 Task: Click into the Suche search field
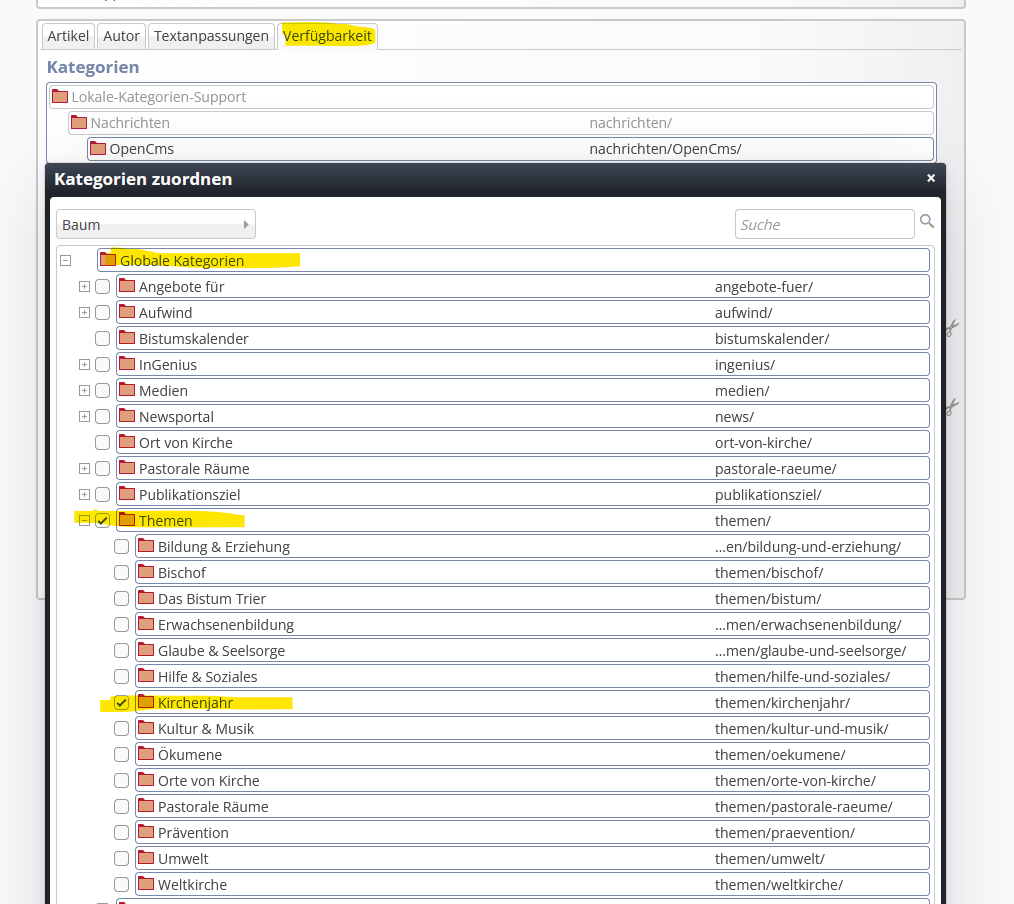click(824, 224)
